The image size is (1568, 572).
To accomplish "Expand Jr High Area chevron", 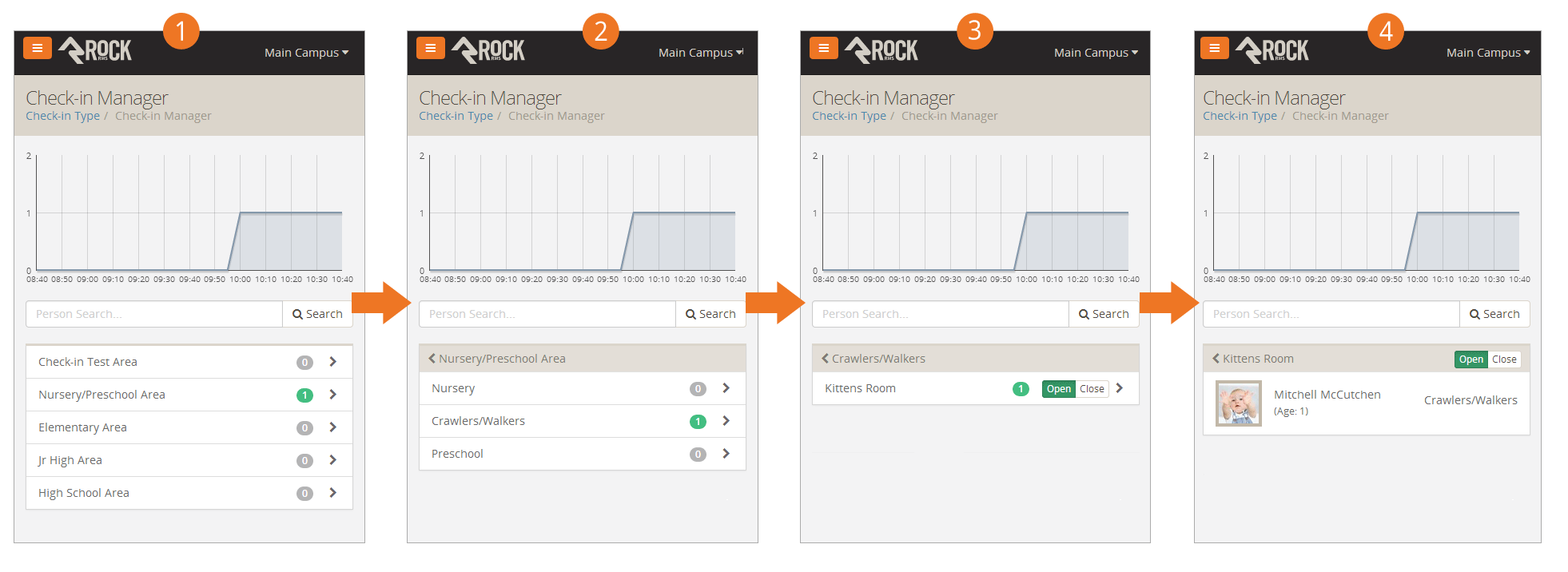I will (333, 460).
